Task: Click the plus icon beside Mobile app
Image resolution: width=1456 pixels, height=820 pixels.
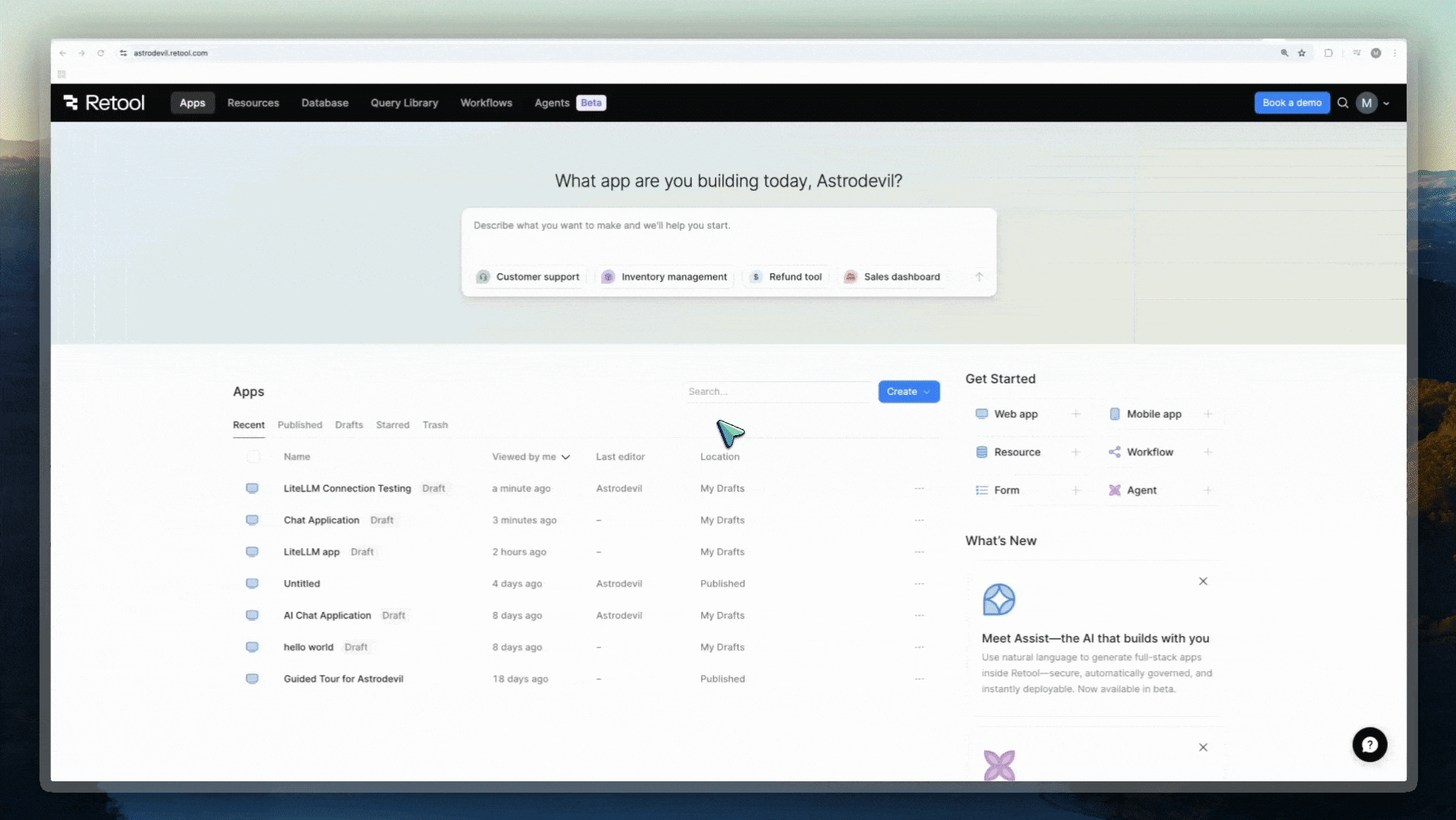Action: (1207, 414)
